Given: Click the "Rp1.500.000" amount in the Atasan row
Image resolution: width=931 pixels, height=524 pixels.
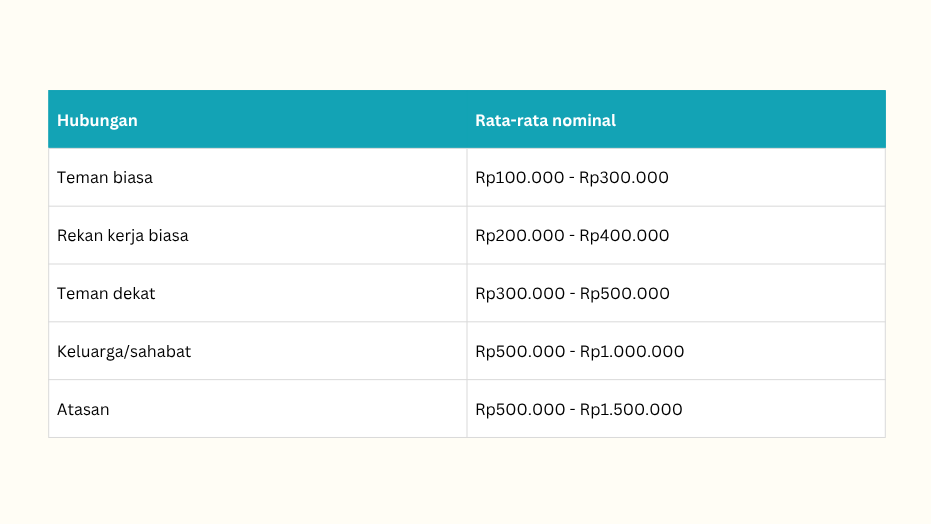Looking at the screenshot, I should point(632,410).
